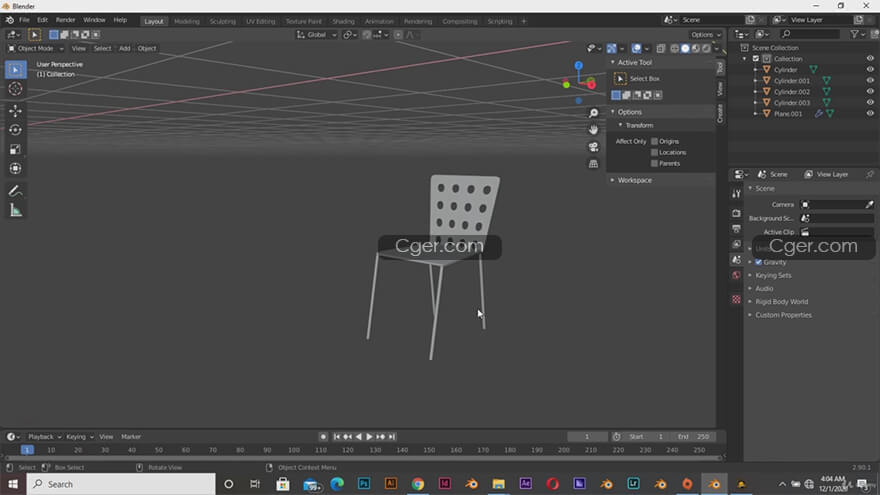The image size is (880, 495).
Task: Click the blue Z axis gizmo ball
Action: point(579,66)
